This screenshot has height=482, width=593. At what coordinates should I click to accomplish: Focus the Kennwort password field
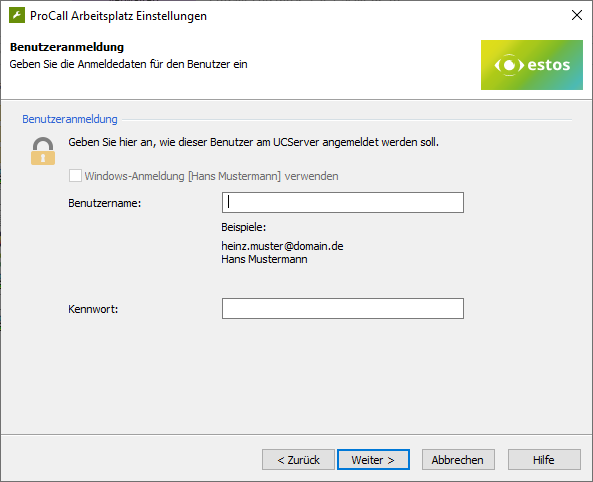click(x=343, y=308)
